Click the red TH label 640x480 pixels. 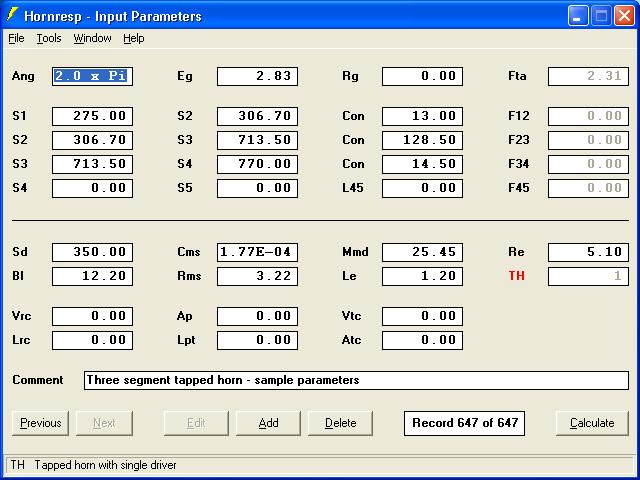click(x=516, y=276)
